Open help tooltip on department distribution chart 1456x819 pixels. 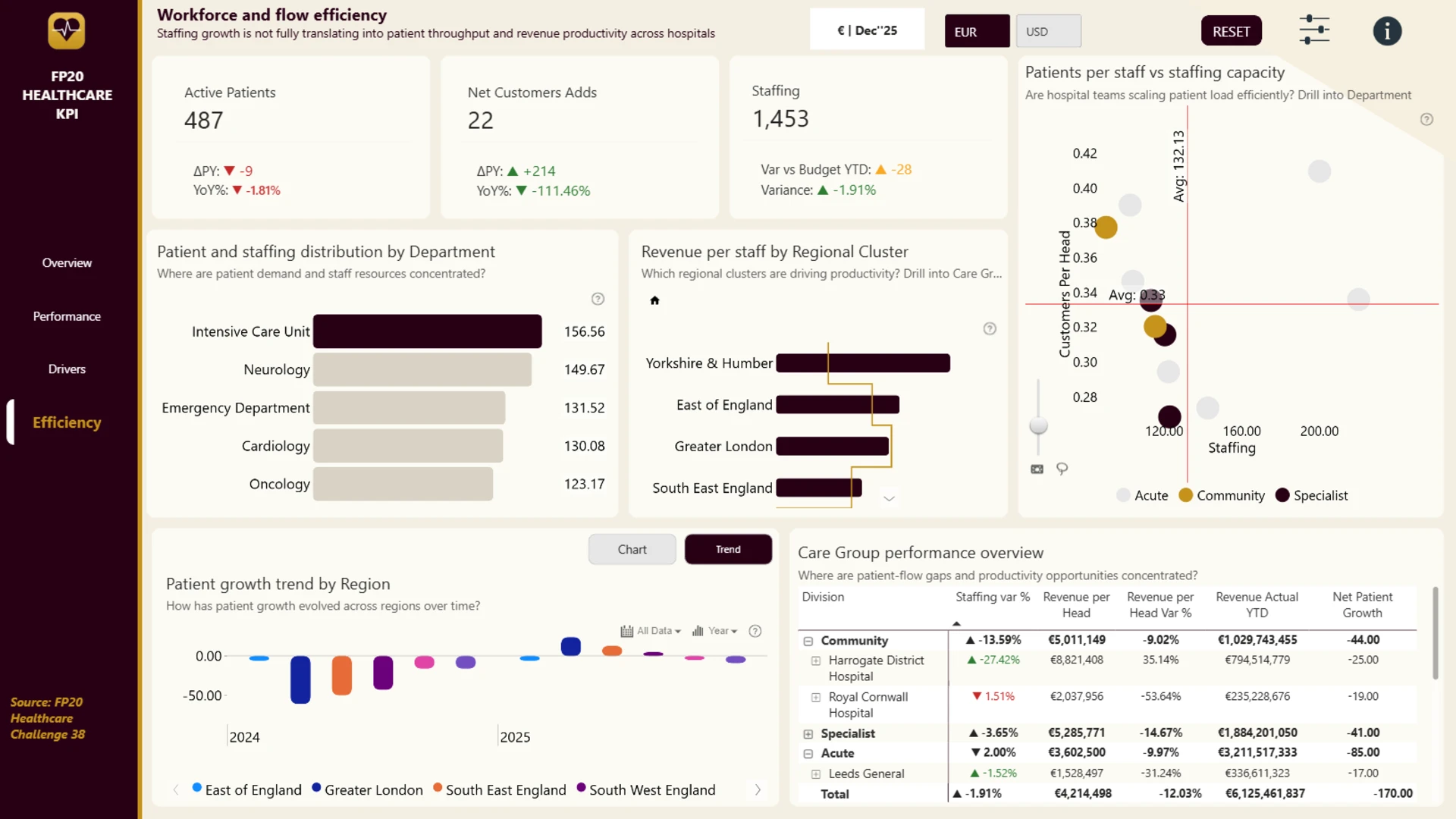point(598,299)
